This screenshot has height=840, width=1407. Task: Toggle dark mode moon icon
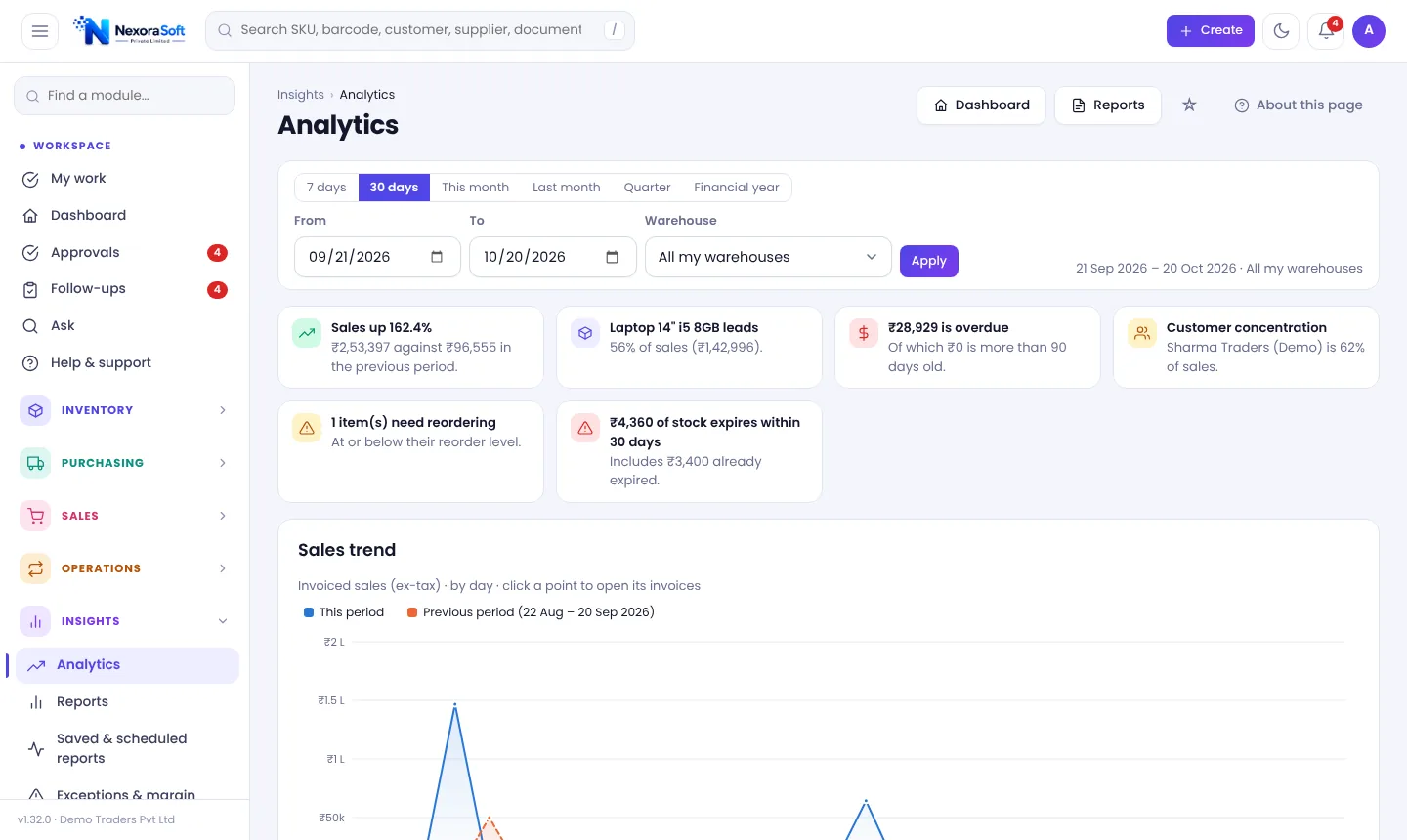tap(1281, 31)
